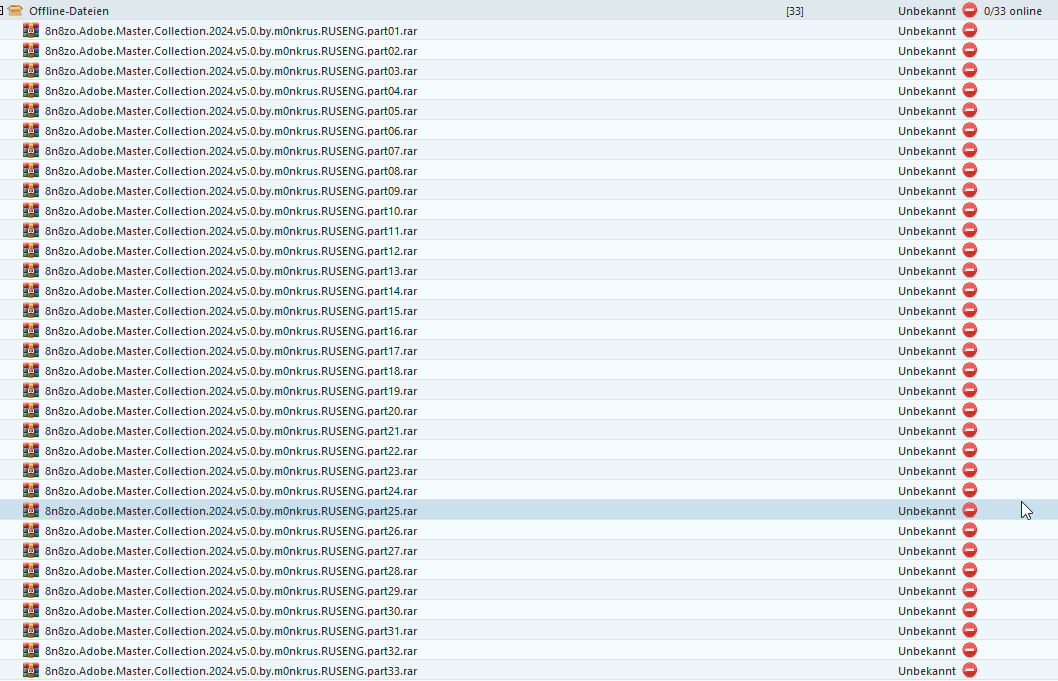
Task: Select file name ending part16.rar
Action: 231,331
